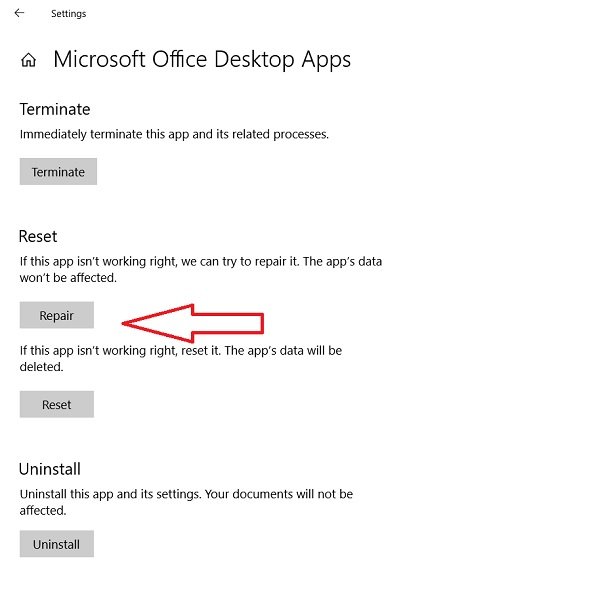Select the Microsoft Office Desktop Apps page title
Screen dimensions: 600x594
201,59
